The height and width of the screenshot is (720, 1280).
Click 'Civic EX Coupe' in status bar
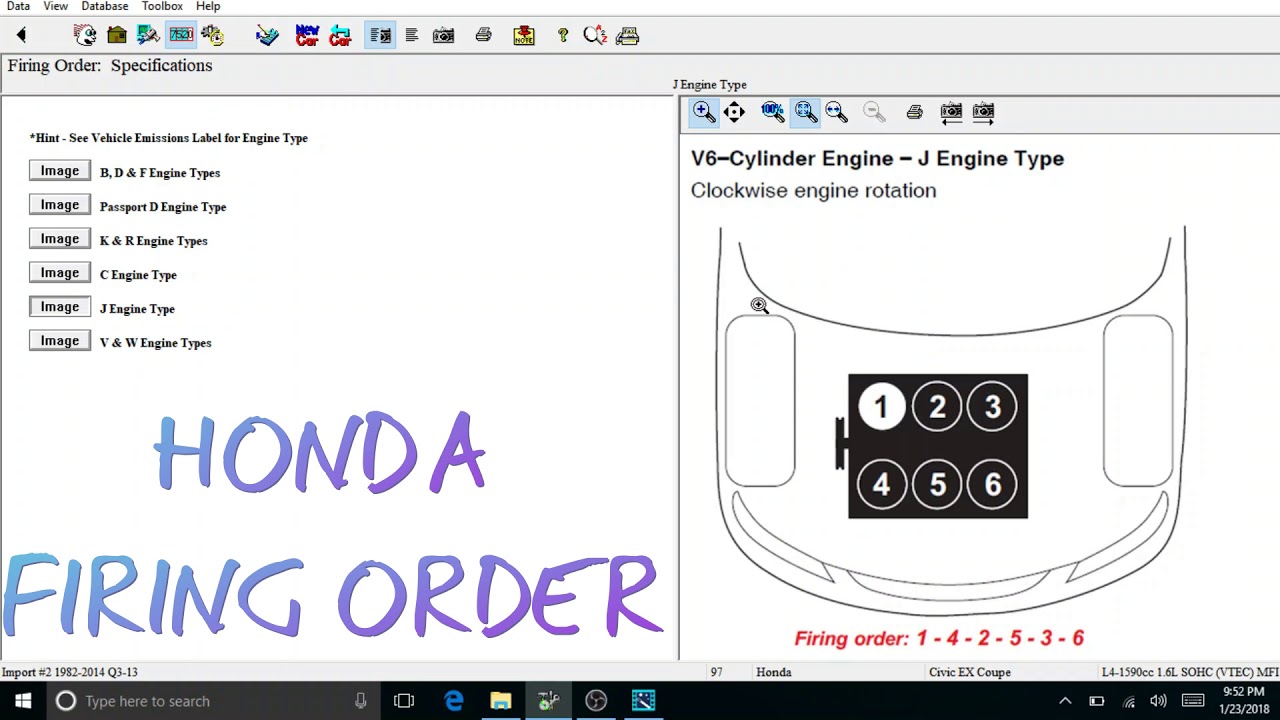(970, 672)
